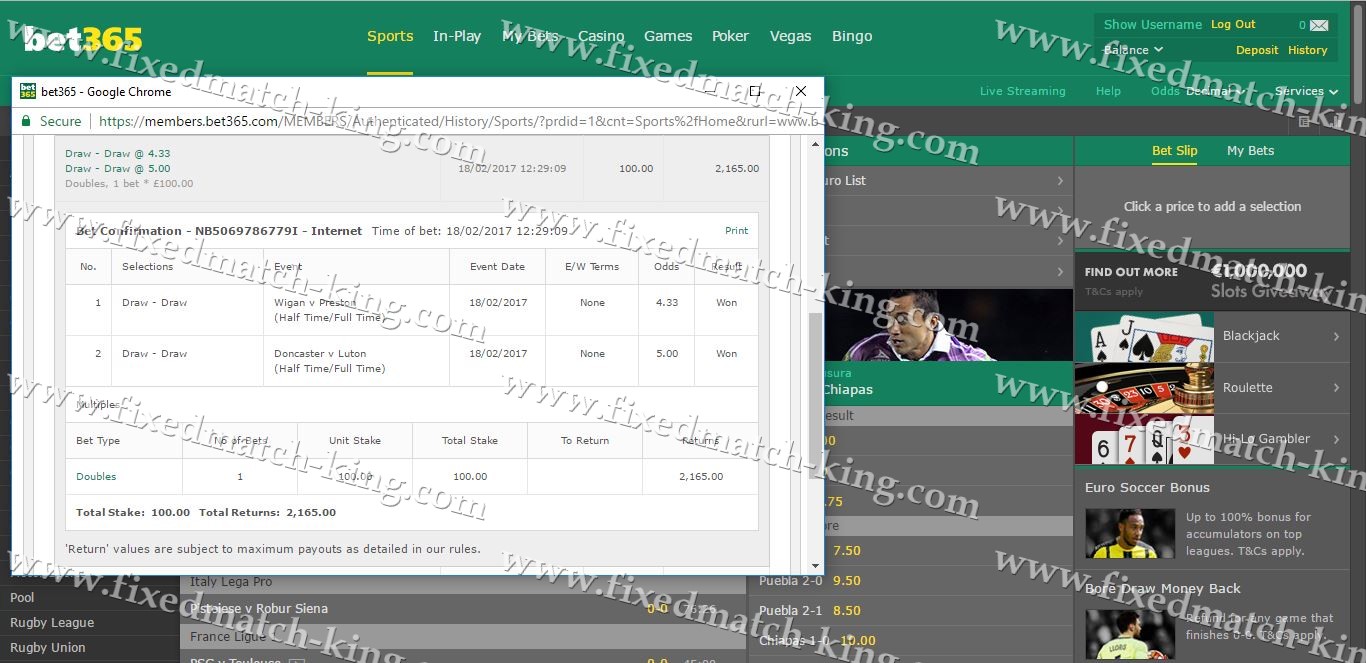The height and width of the screenshot is (663, 1366).
Task: Open the messages envelope icon
Action: point(1319,25)
